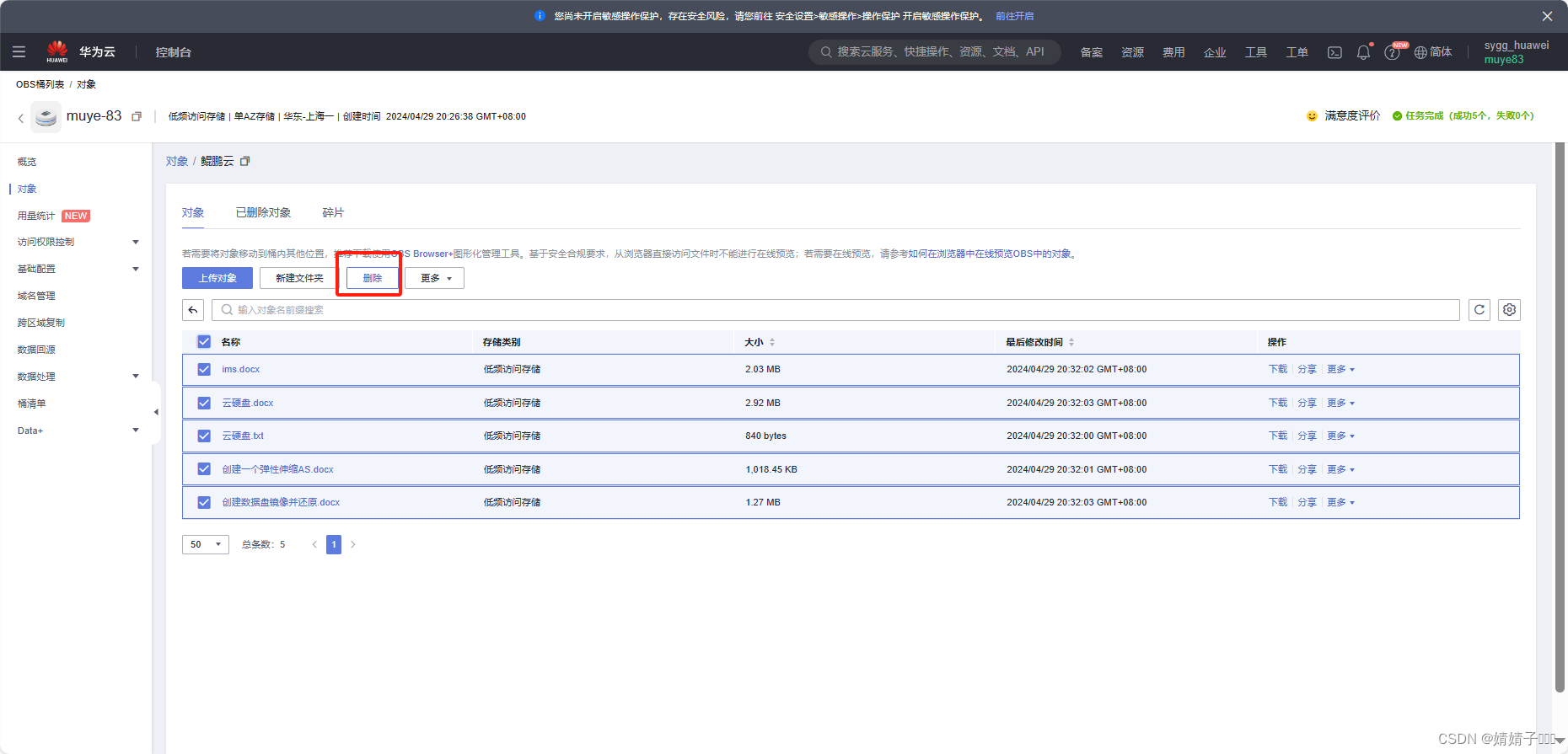Viewport: 1568px width, 754px height.
Task: Open the 更多 dropdown in the toolbar
Action: tap(435, 278)
